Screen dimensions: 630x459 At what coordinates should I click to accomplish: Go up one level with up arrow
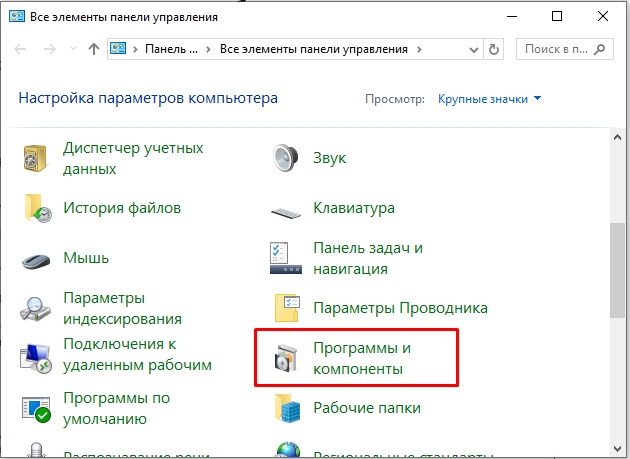click(93, 48)
